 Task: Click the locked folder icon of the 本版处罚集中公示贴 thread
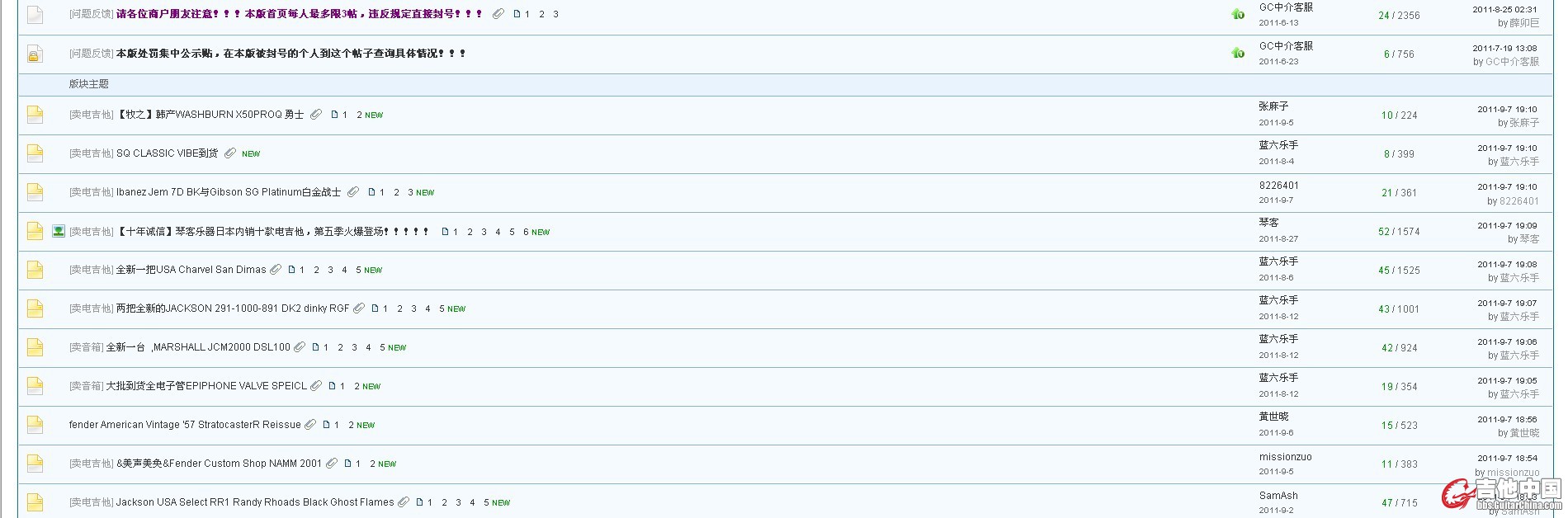(x=35, y=54)
